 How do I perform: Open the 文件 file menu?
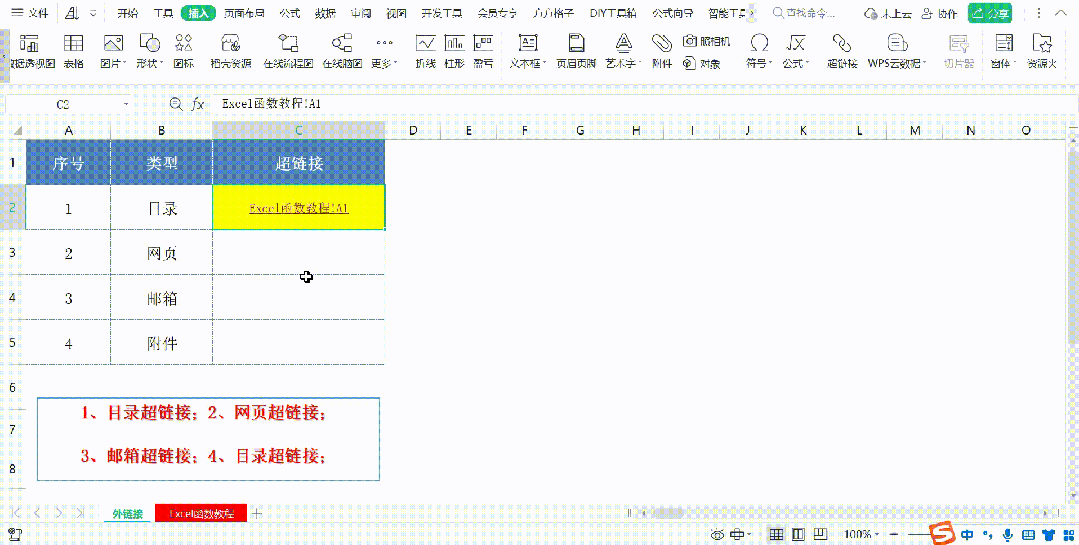click(29, 13)
